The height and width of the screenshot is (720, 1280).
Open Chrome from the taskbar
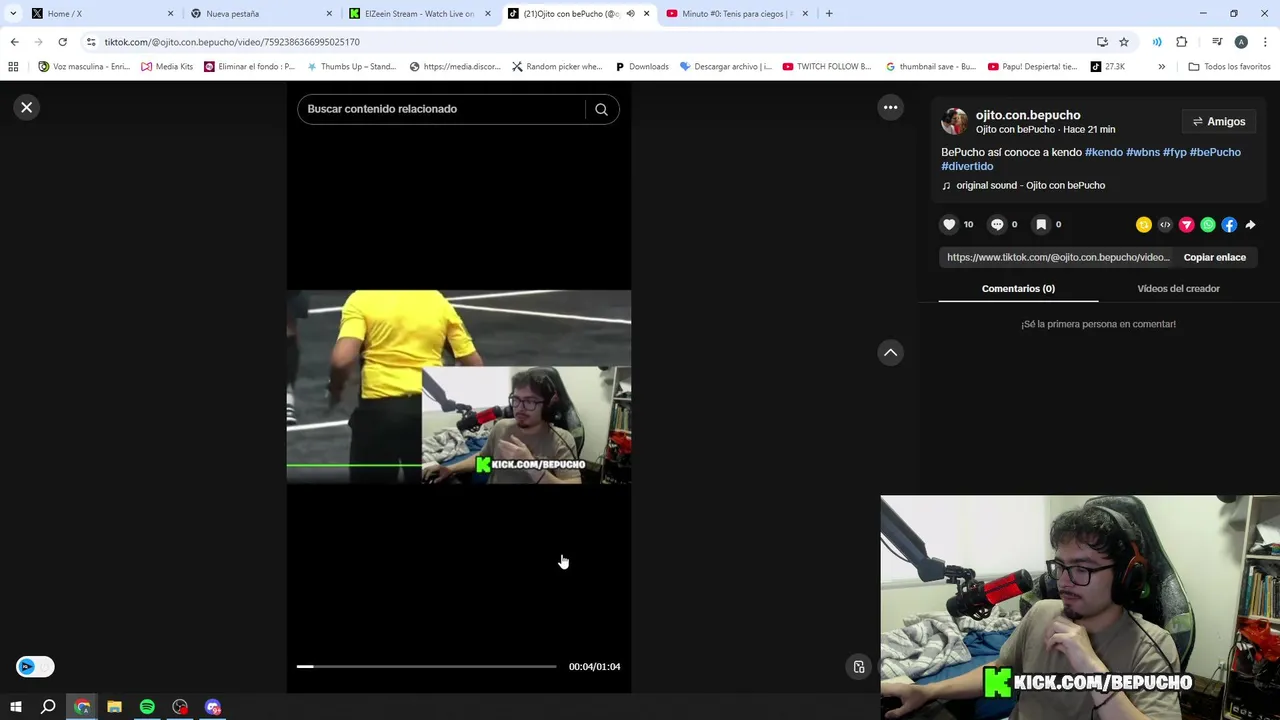[x=82, y=707]
